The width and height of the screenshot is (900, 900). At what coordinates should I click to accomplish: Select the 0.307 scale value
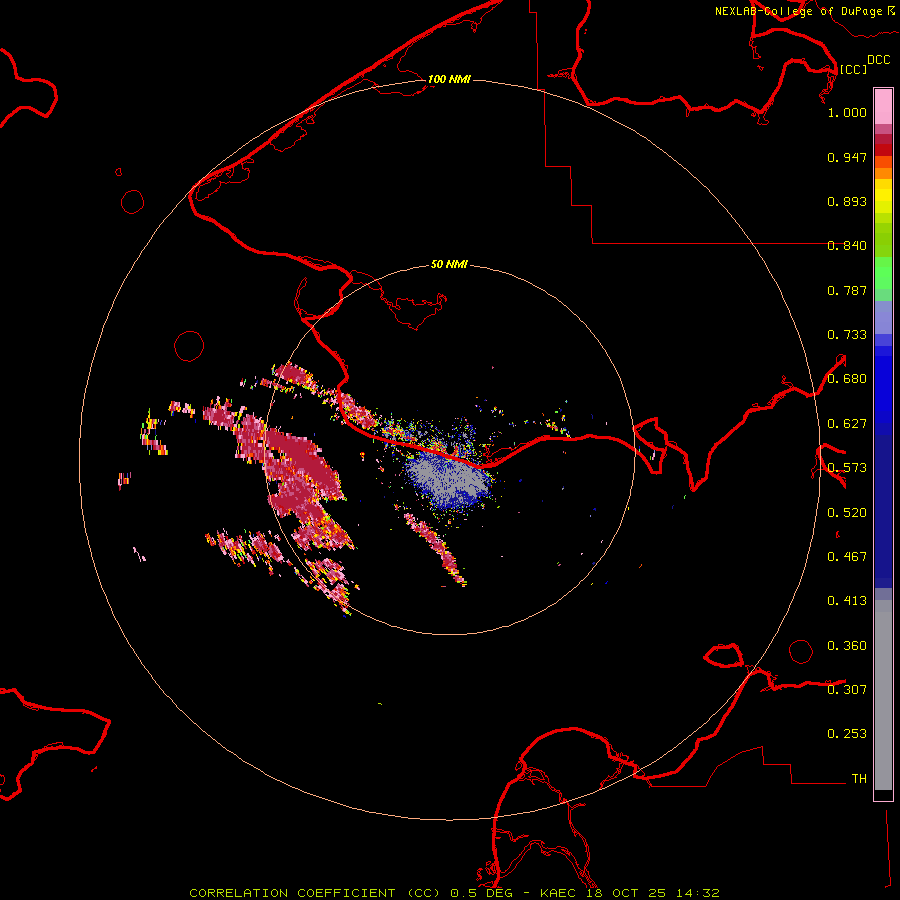(x=847, y=690)
